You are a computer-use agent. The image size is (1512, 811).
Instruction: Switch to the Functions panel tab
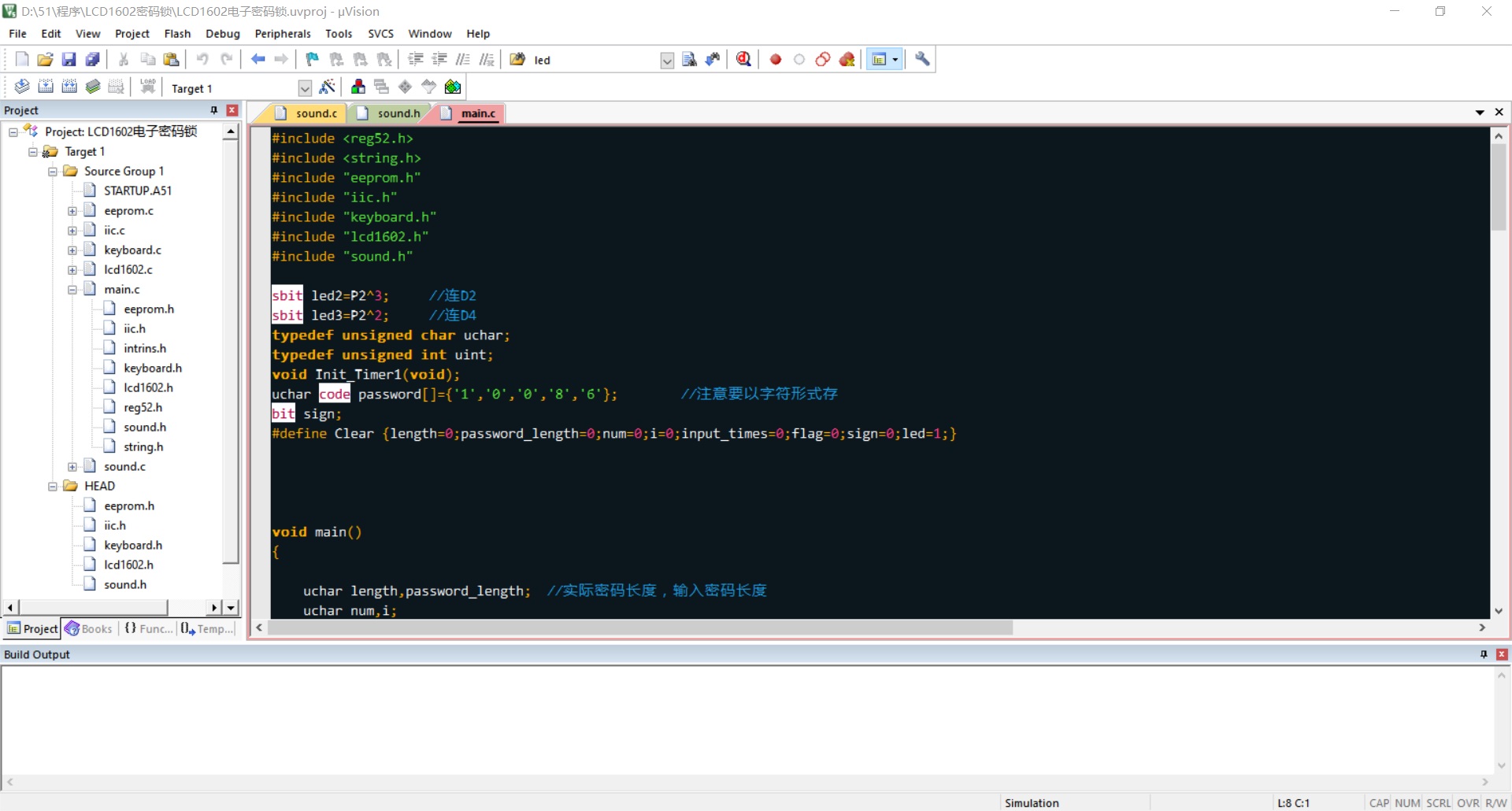(x=148, y=628)
